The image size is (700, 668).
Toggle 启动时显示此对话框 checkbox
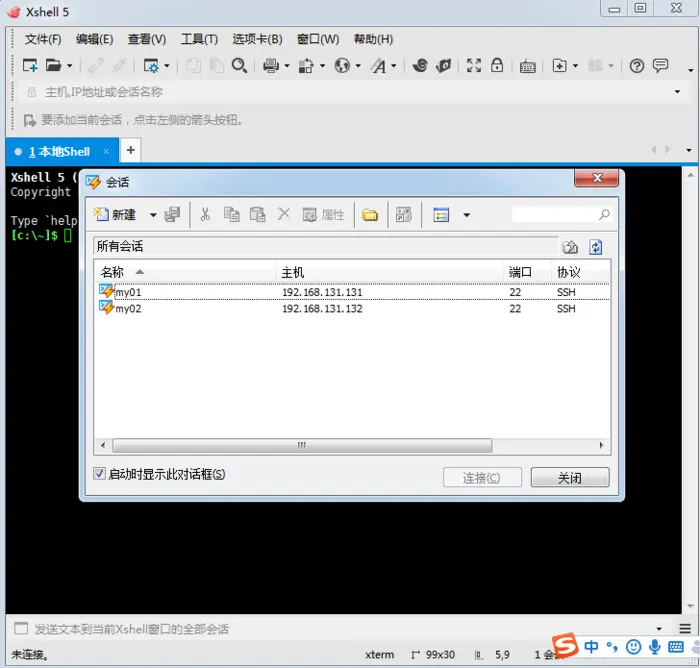tap(99, 473)
